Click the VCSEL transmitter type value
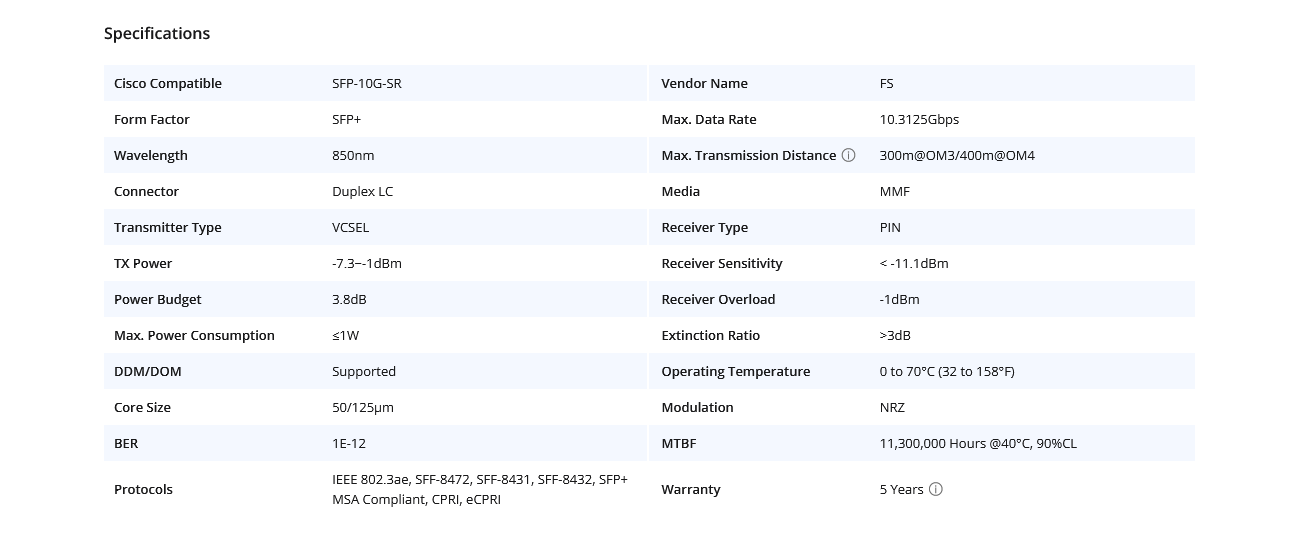 [x=351, y=227]
